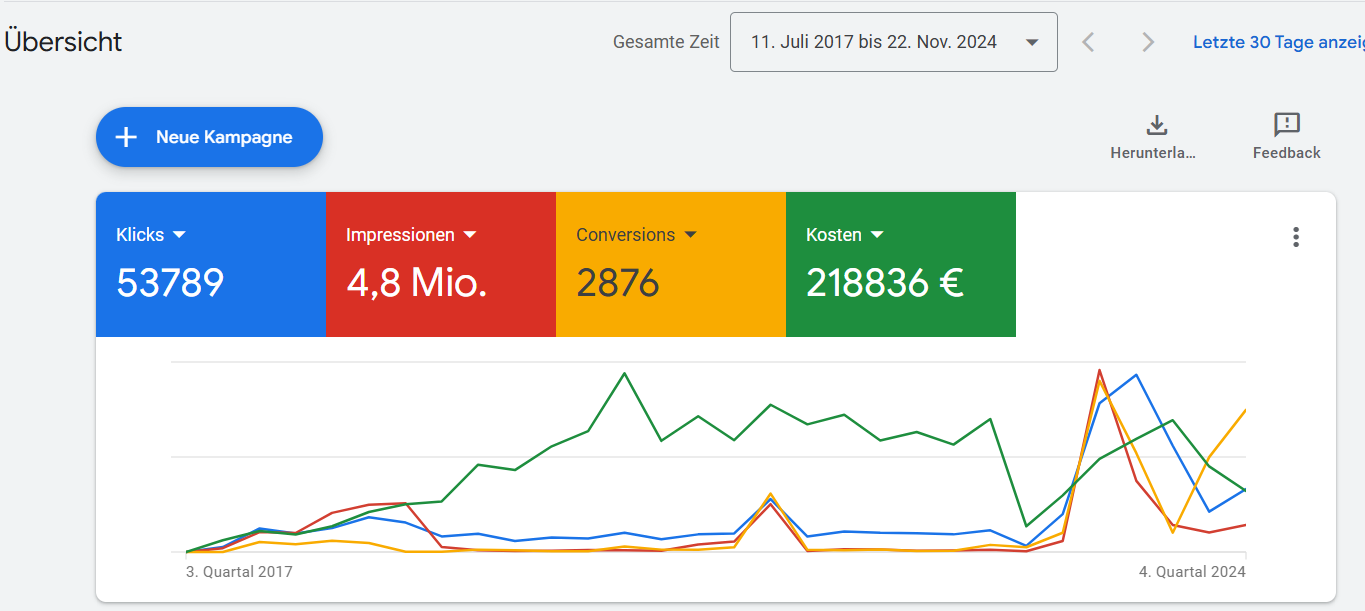Click the Herunterladen download icon
Screen dimensions: 1365x611
click(1156, 125)
